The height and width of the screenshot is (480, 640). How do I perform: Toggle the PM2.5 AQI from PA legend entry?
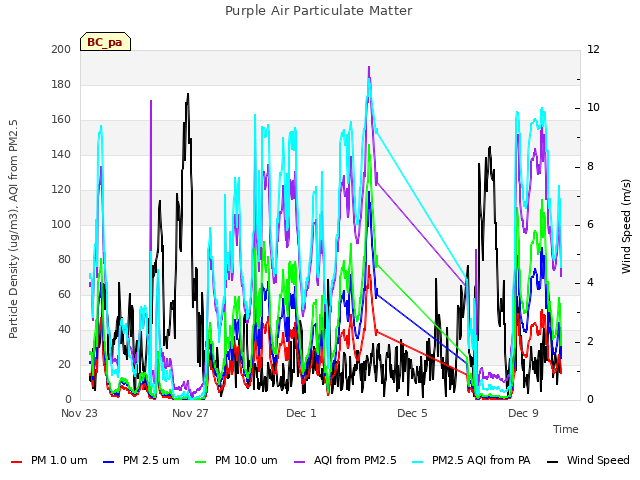tap(471, 461)
